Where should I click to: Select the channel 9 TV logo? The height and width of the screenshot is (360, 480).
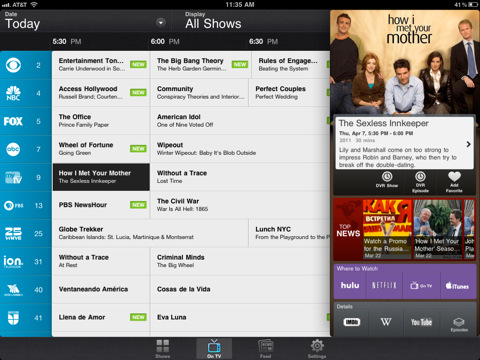pos(13,177)
